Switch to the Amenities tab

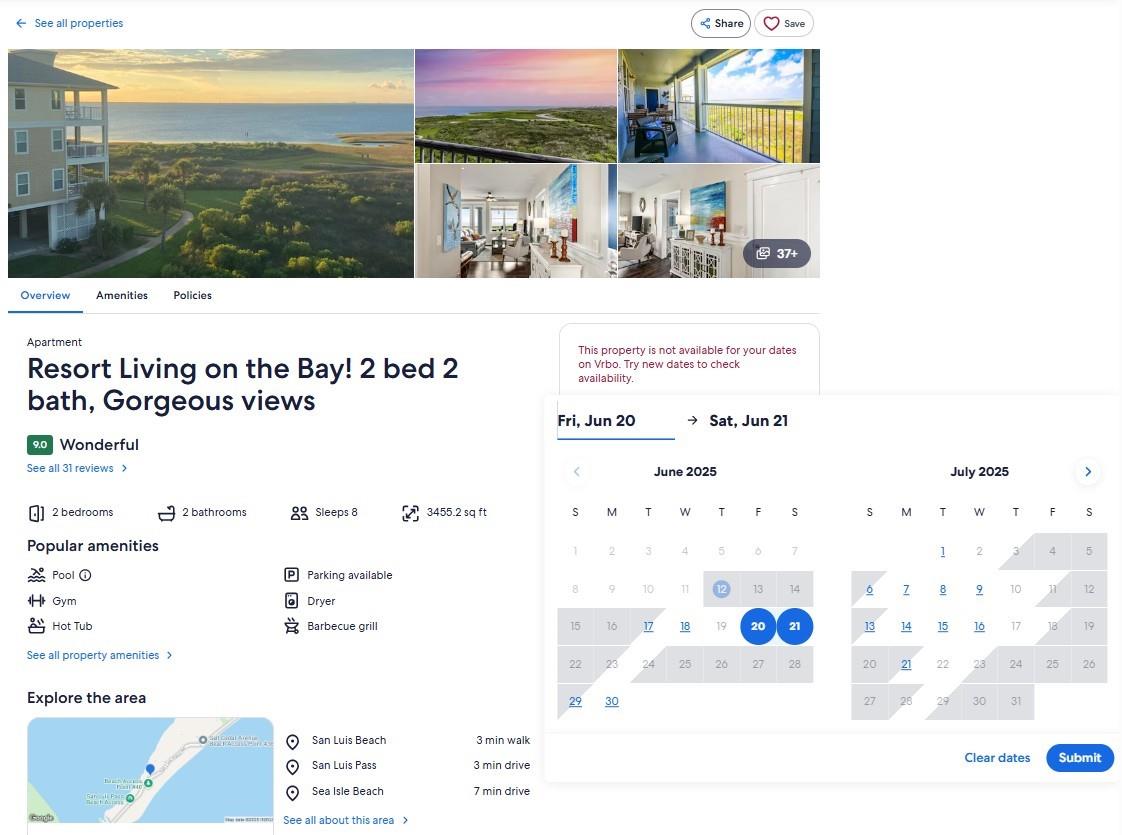[122, 295]
